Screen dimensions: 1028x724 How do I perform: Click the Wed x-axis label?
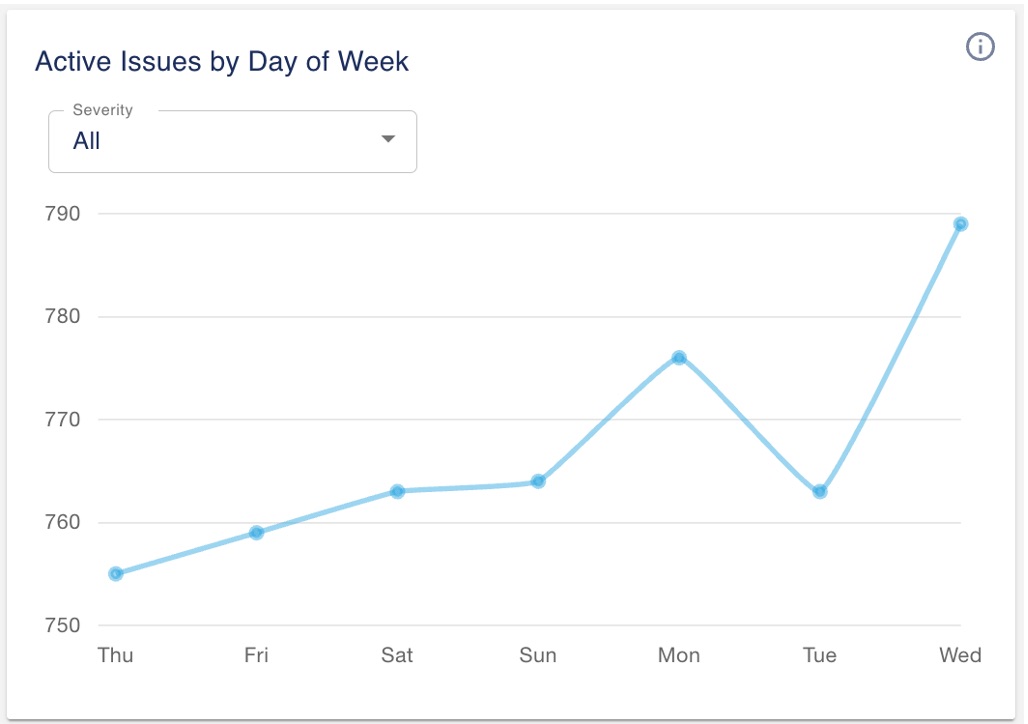click(x=961, y=656)
